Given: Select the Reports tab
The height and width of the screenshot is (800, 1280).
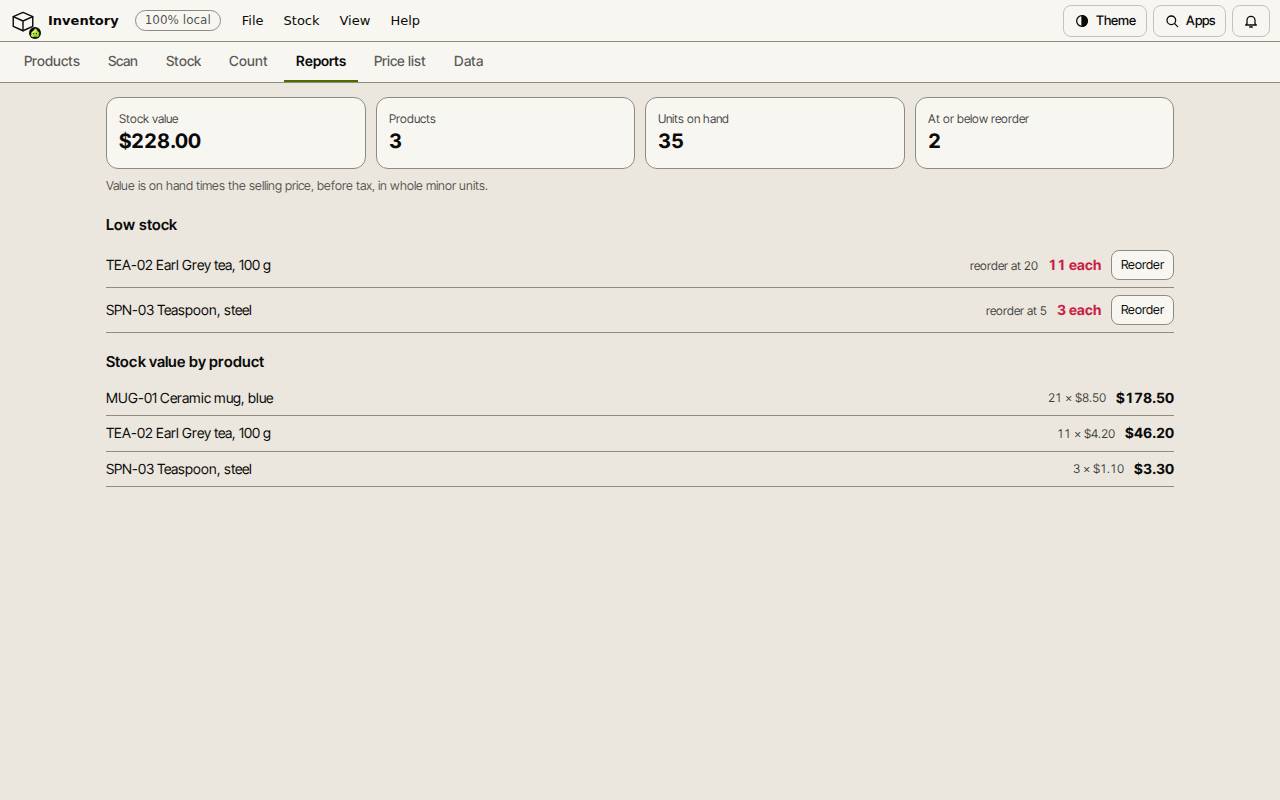Looking at the screenshot, I should (321, 61).
